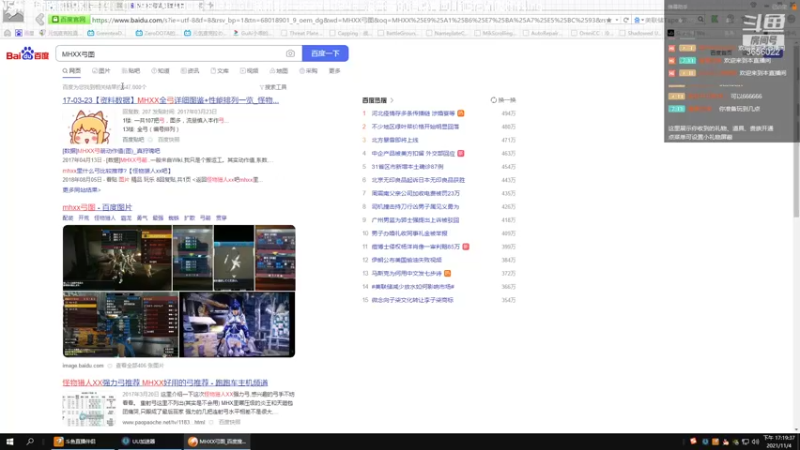Image resolution: width=800 pixels, height=450 pixels.
Task: Click the refresh hot-list icon 换一换
Action: [x=503, y=100]
